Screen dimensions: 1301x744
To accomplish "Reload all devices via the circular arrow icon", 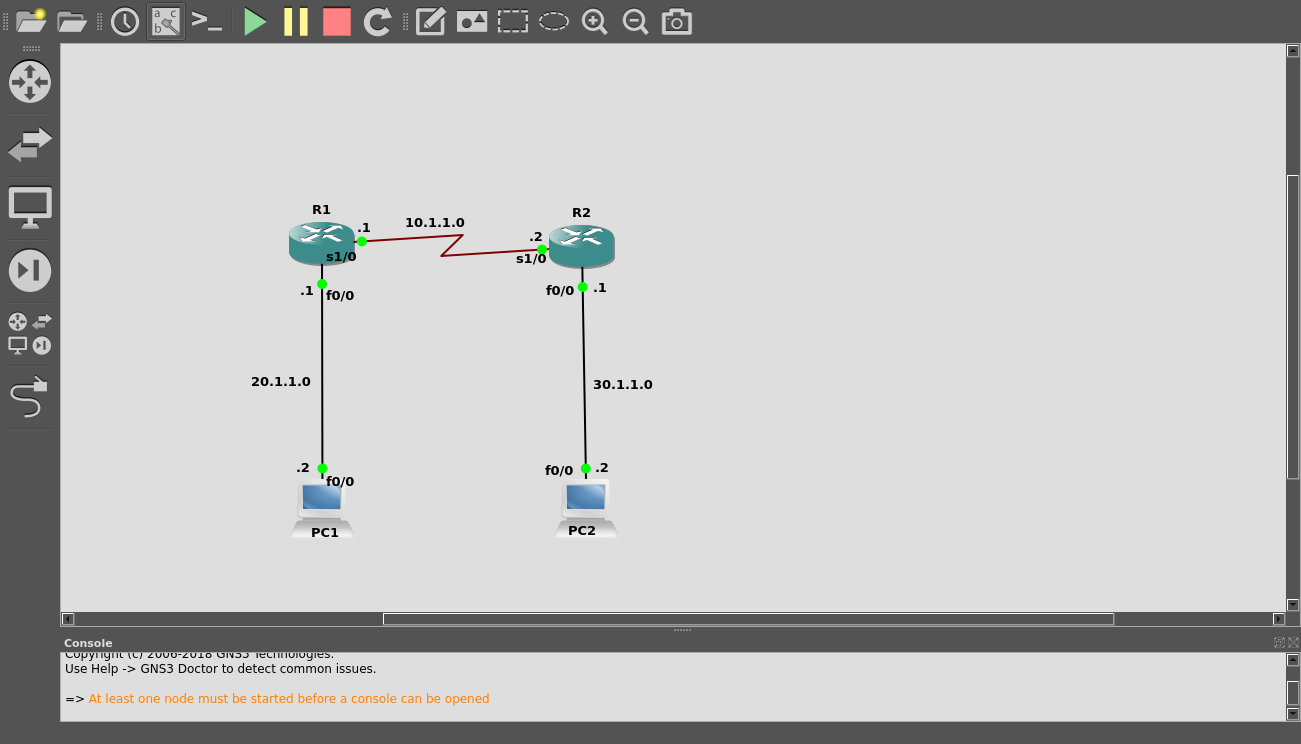I will coord(377,21).
